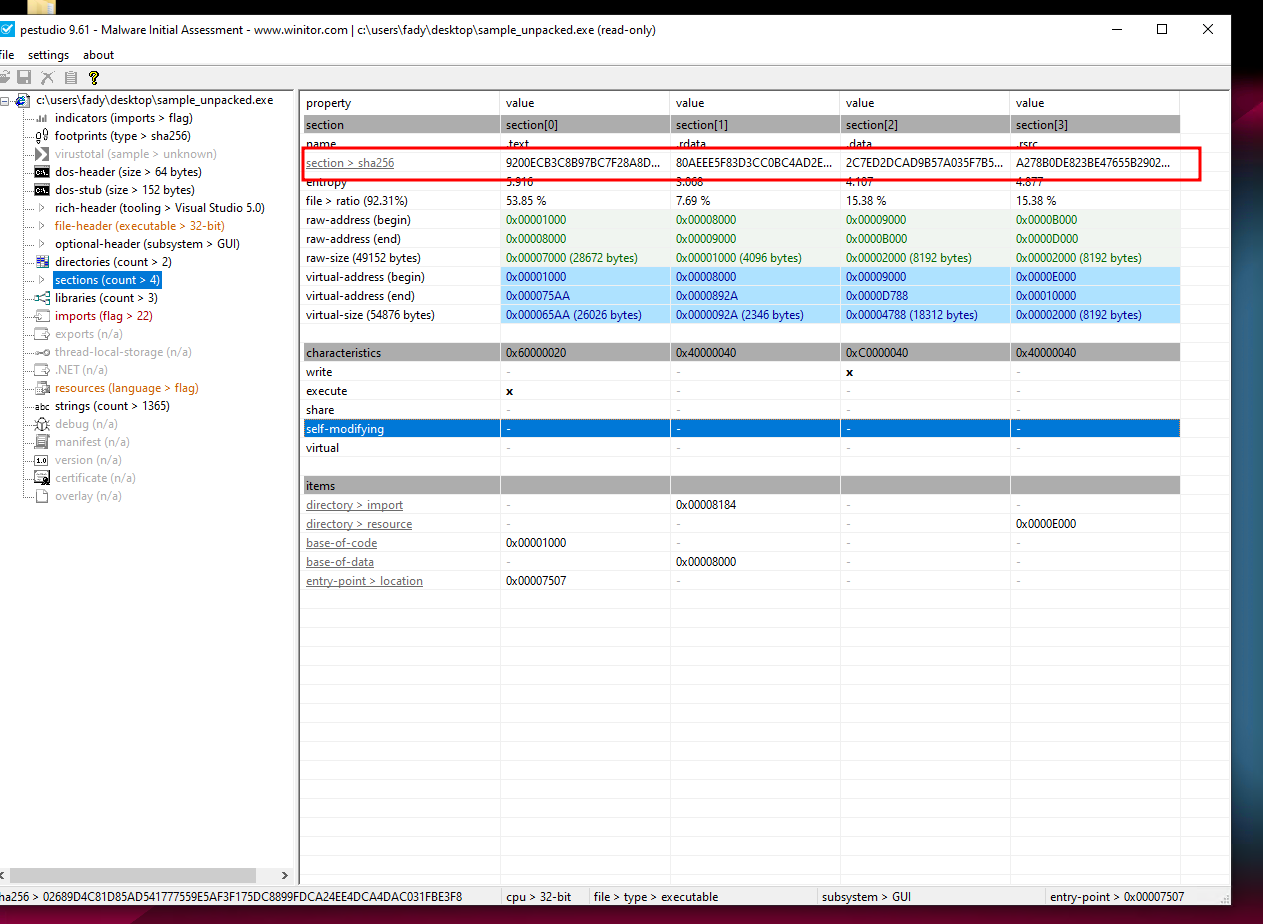Click the 'file > ratio (92.31%)' row label
Image resolution: width=1263 pixels, height=924 pixels.
356,201
